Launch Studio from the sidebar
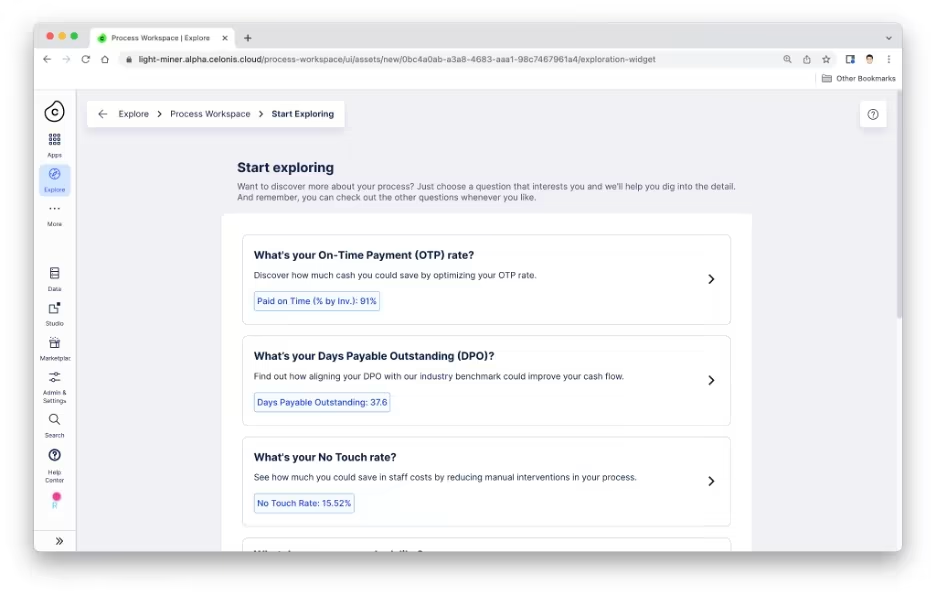 point(54,314)
